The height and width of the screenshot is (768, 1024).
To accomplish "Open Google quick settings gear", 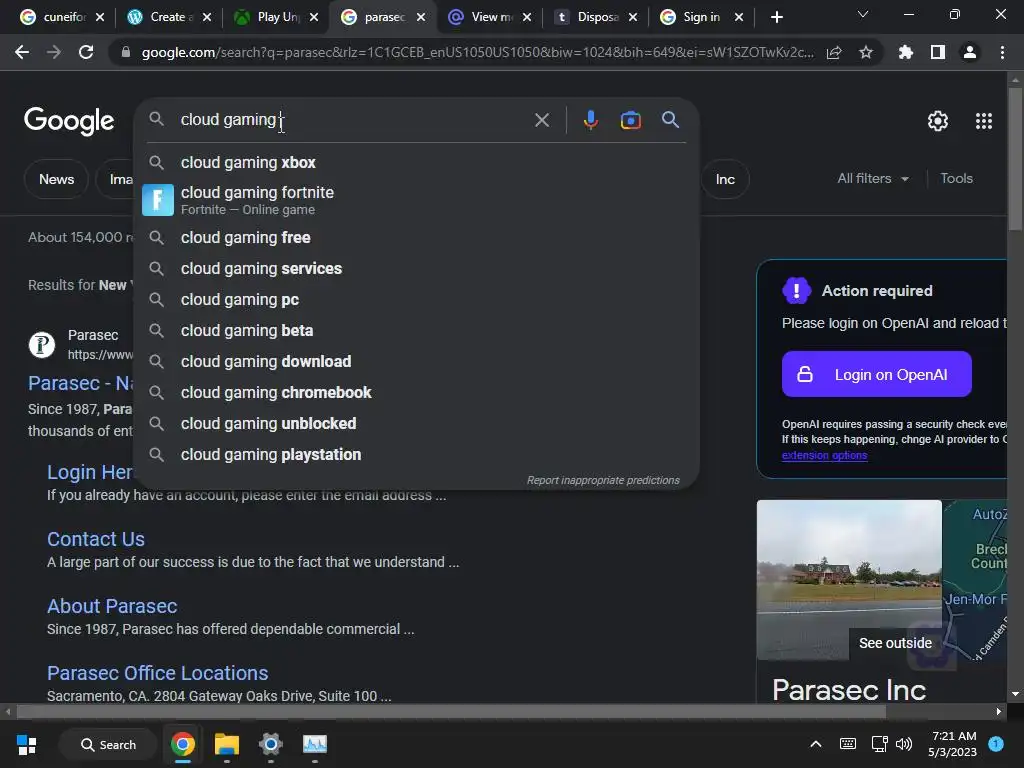I will (x=938, y=121).
